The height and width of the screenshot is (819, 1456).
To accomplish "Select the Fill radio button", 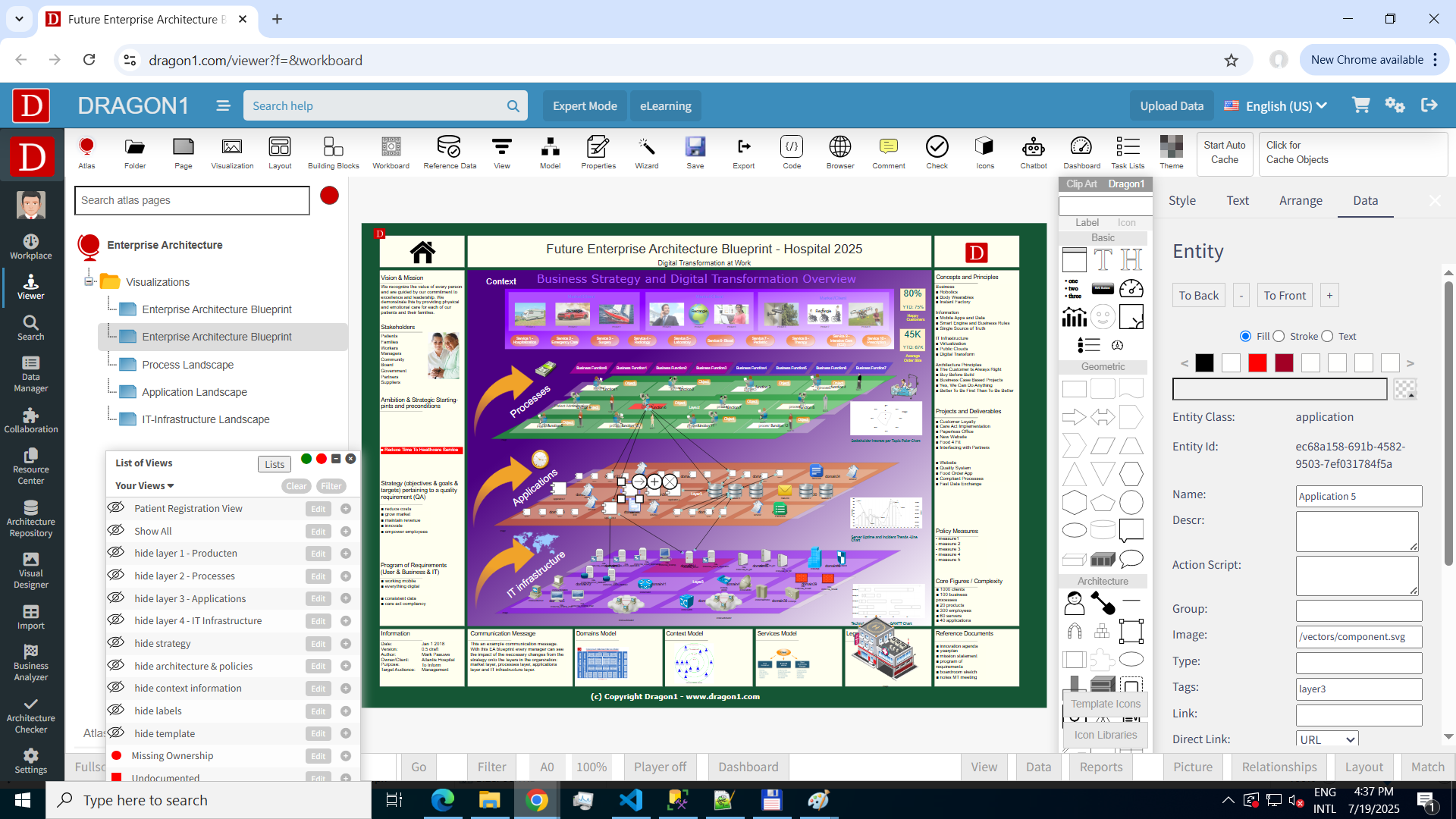I will click(1245, 336).
